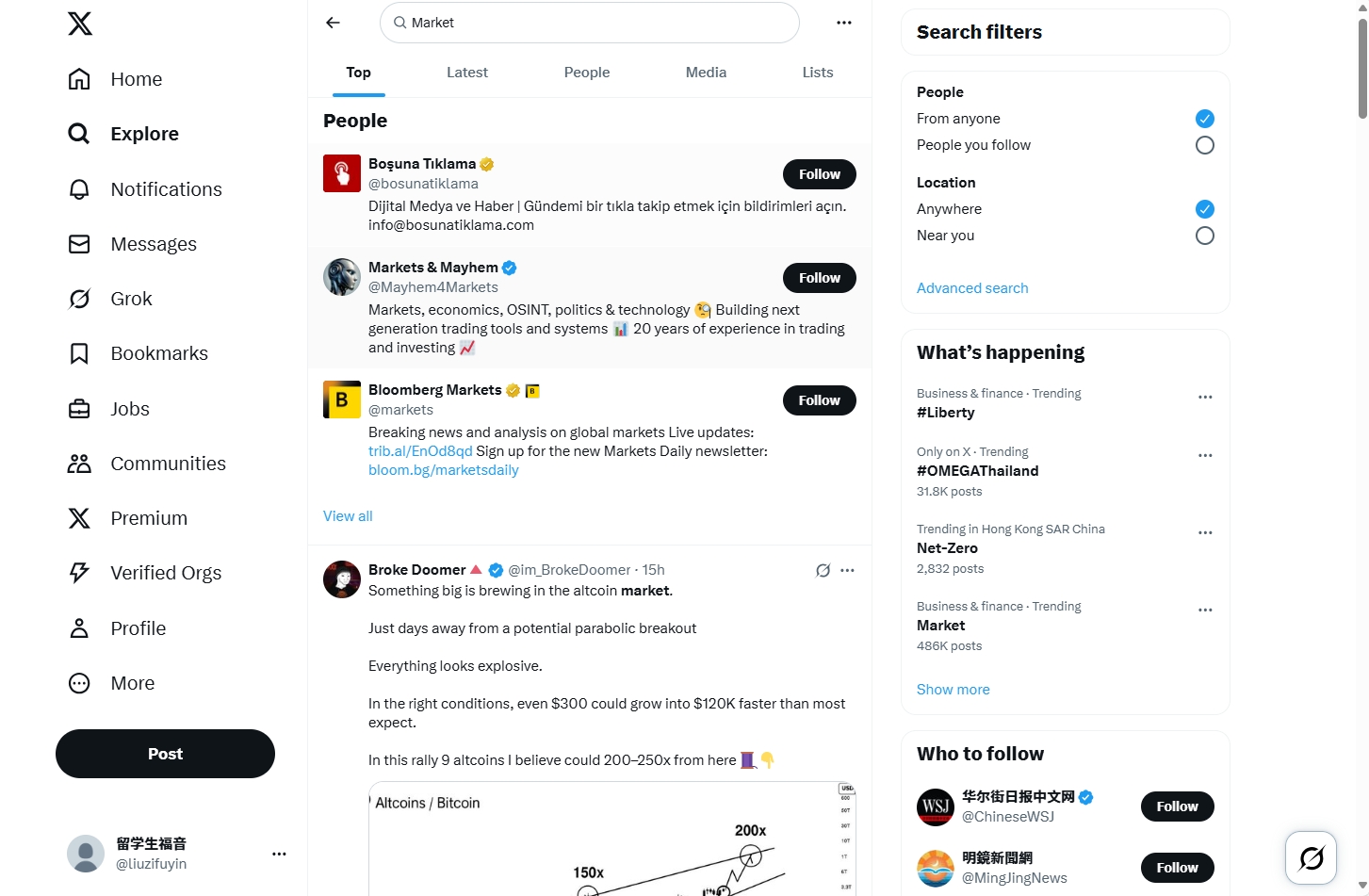Switch to the Latest tab
Screen dimensions: 1369x896
click(466, 73)
